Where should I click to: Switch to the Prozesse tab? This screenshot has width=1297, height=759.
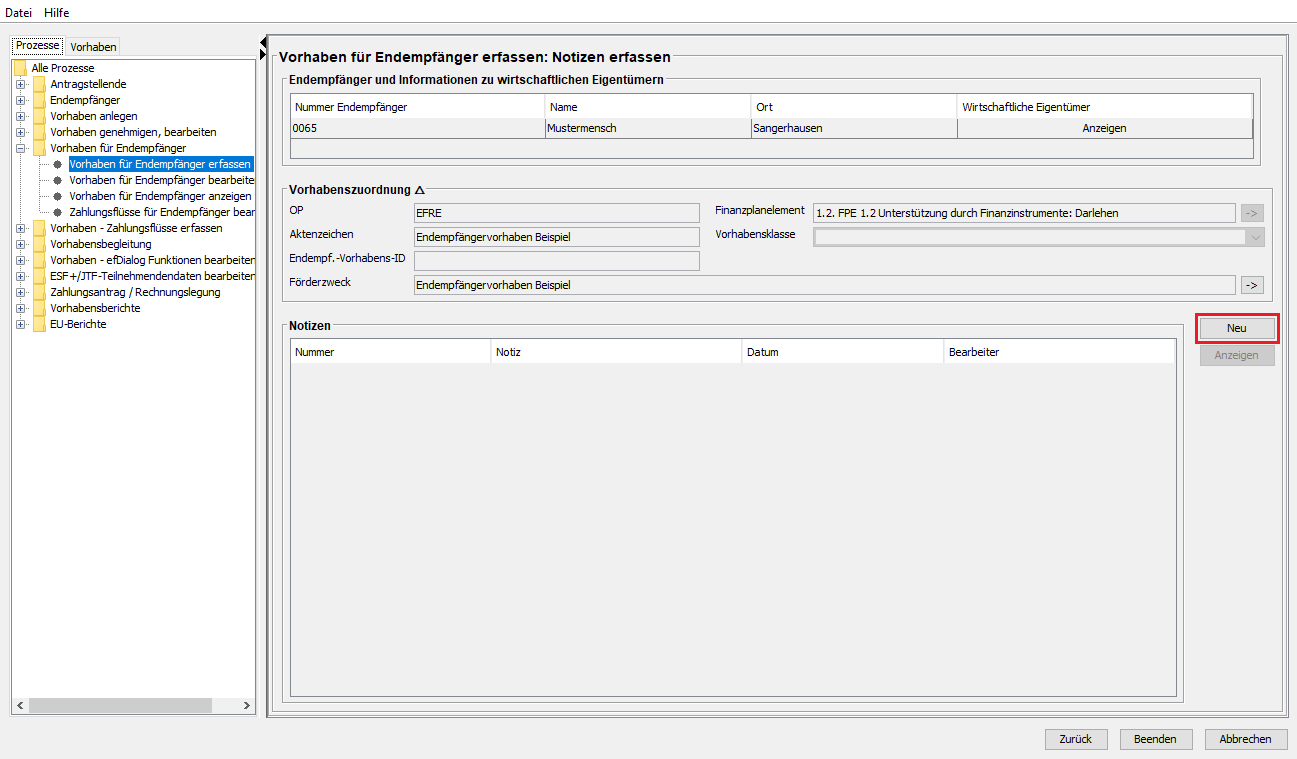click(38, 46)
